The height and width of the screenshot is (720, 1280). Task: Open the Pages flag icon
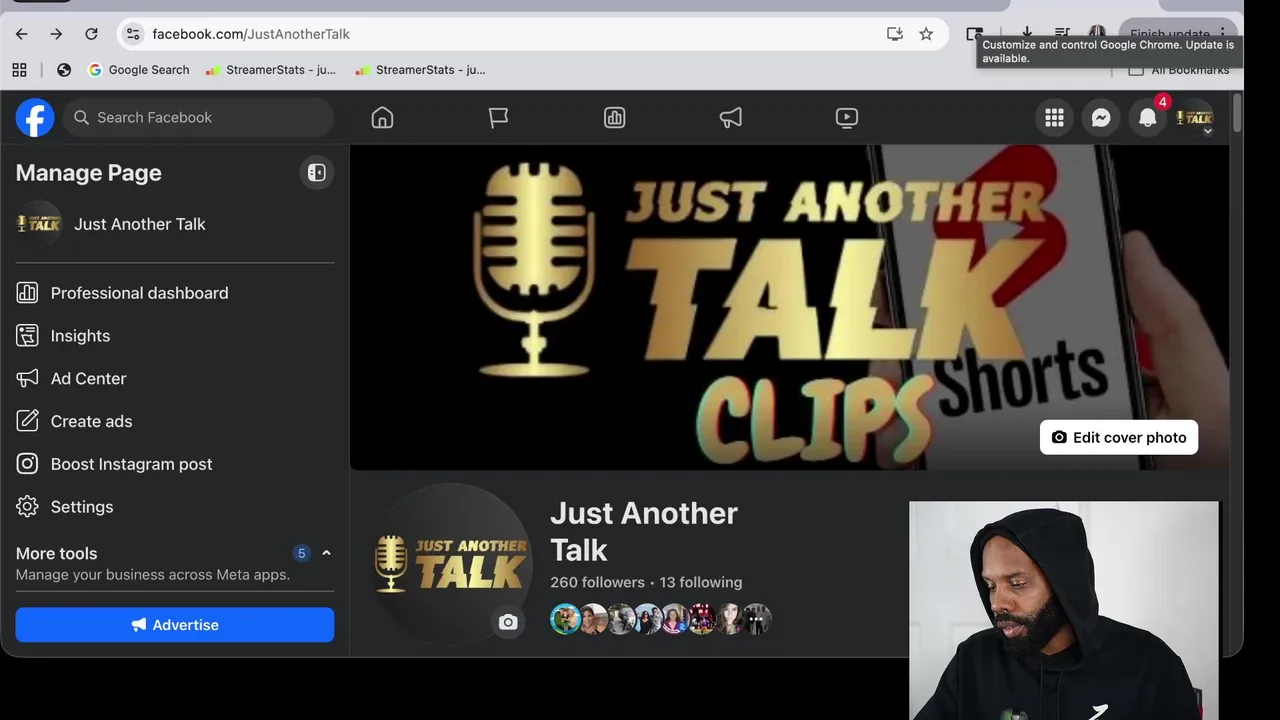[498, 118]
